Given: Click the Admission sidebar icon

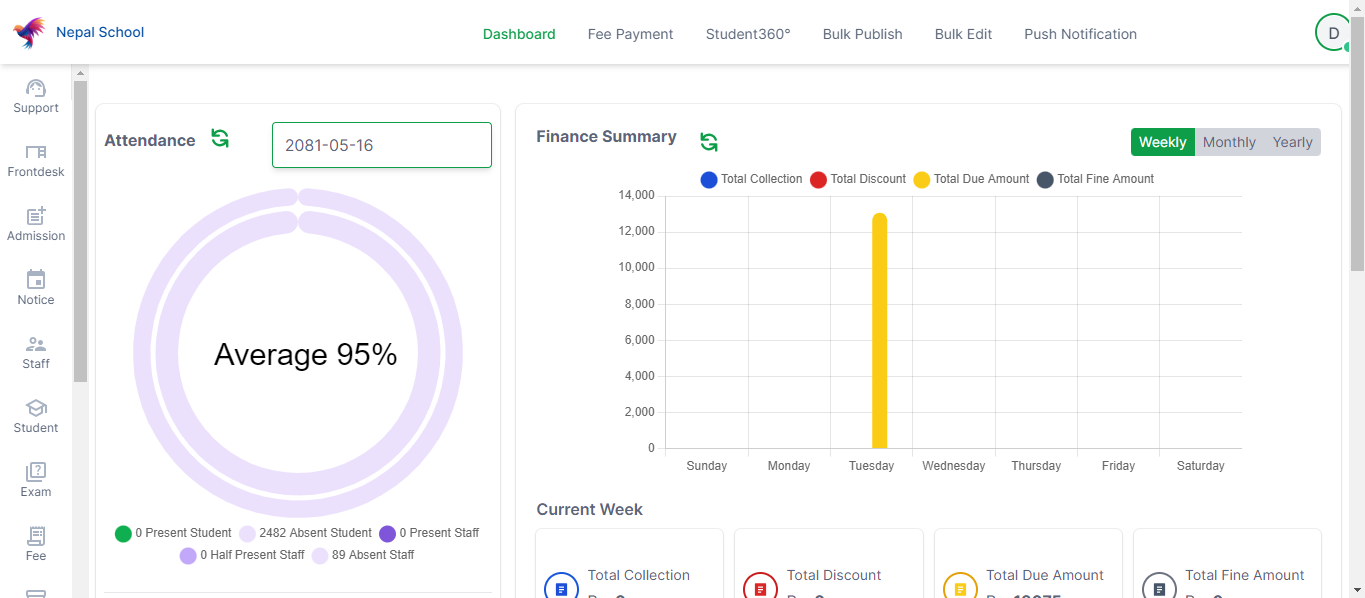Looking at the screenshot, I should tap(36, 217).
